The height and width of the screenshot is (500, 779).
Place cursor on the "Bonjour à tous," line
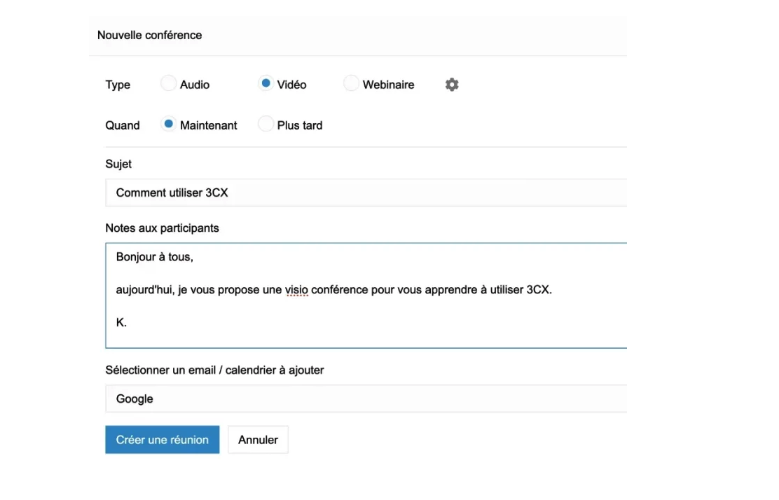point(154,257)
